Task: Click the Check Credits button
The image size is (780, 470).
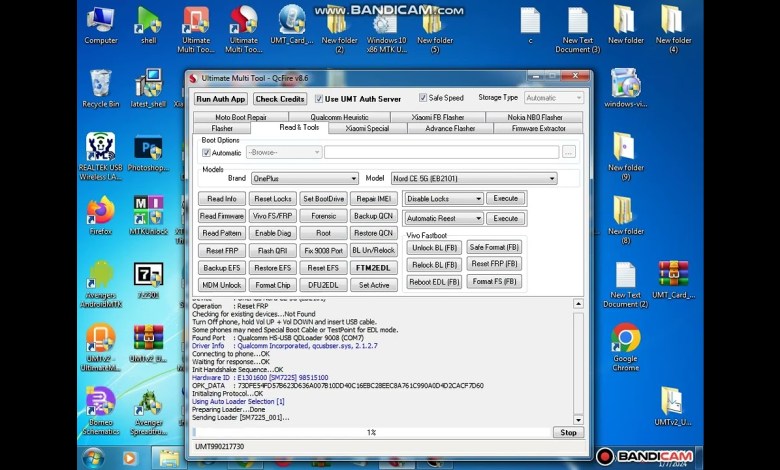Action: click(280, 99)
